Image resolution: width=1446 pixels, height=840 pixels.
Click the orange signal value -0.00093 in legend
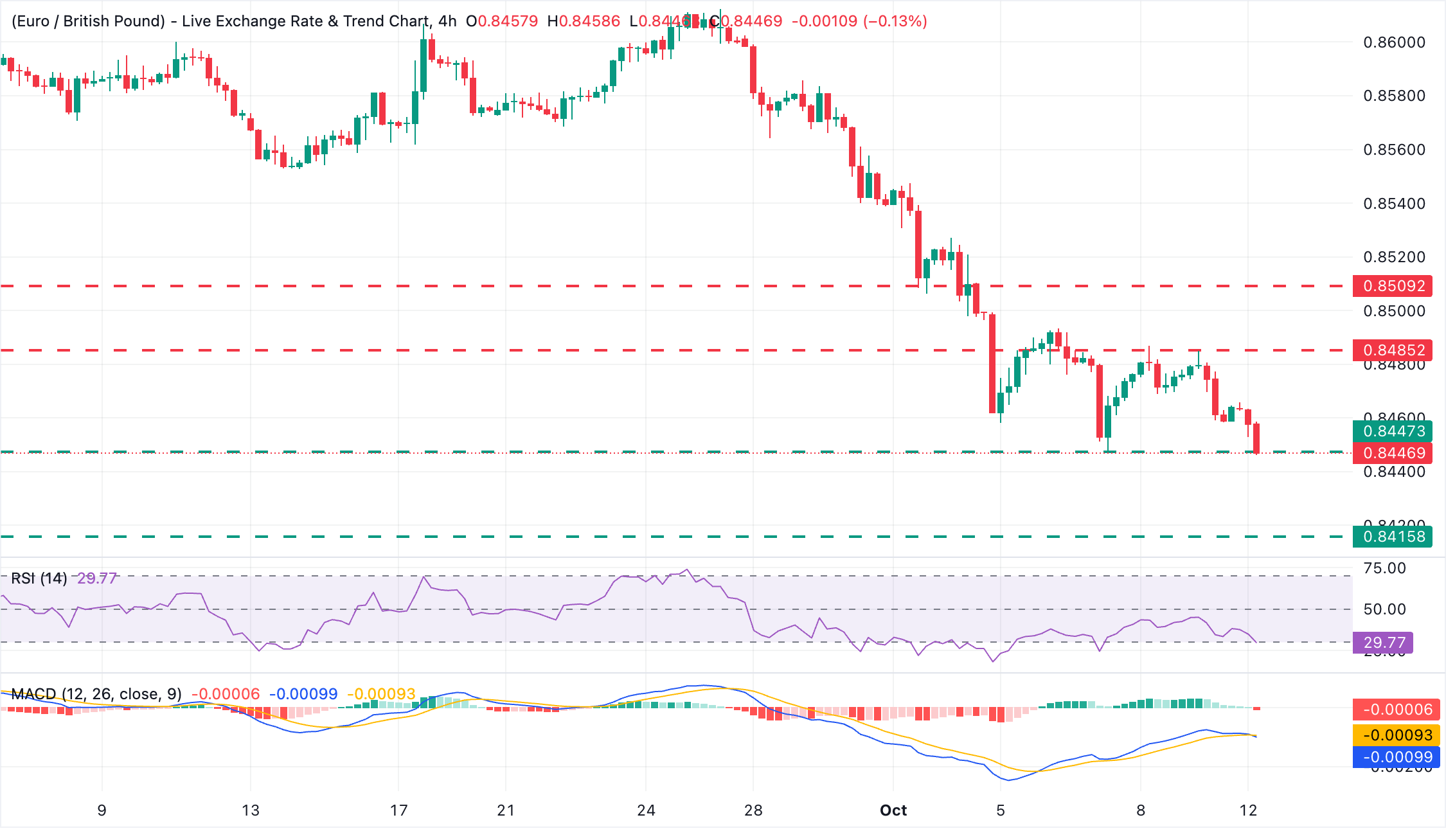[381, 694]
